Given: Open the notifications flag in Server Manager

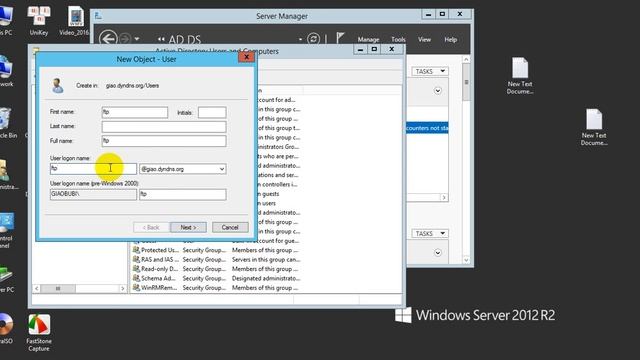Looking at the screenshot, I should 340,38.
